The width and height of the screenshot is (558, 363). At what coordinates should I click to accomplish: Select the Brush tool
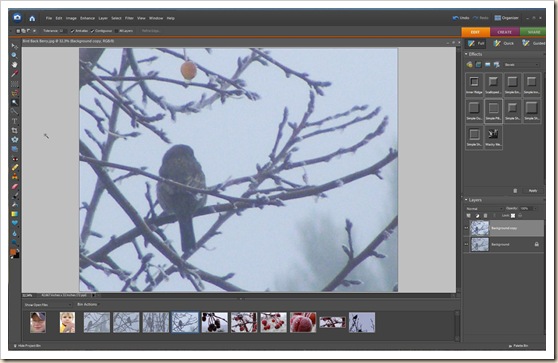click(x=15, y=196)
